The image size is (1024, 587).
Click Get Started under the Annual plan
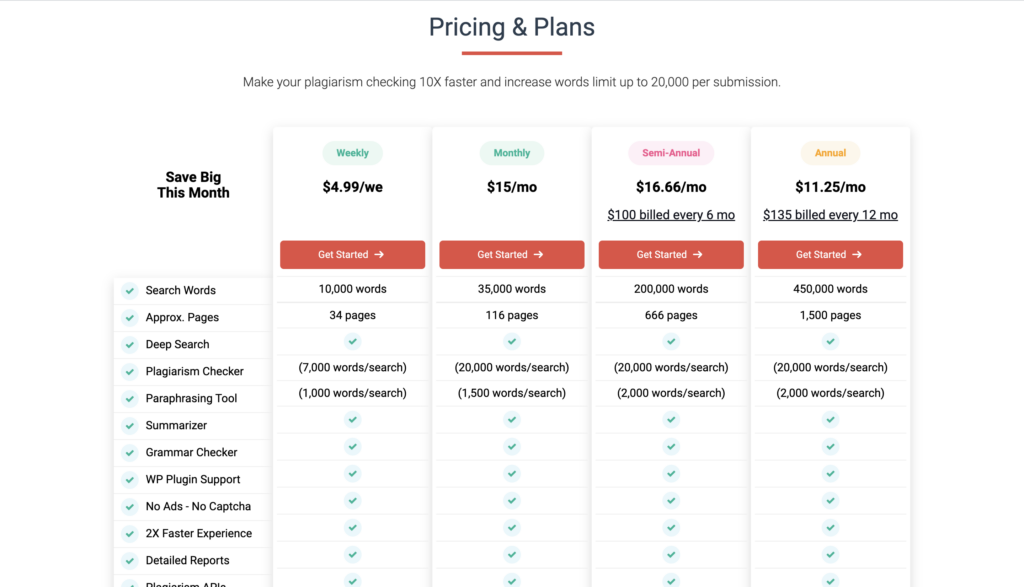(830, 254)
